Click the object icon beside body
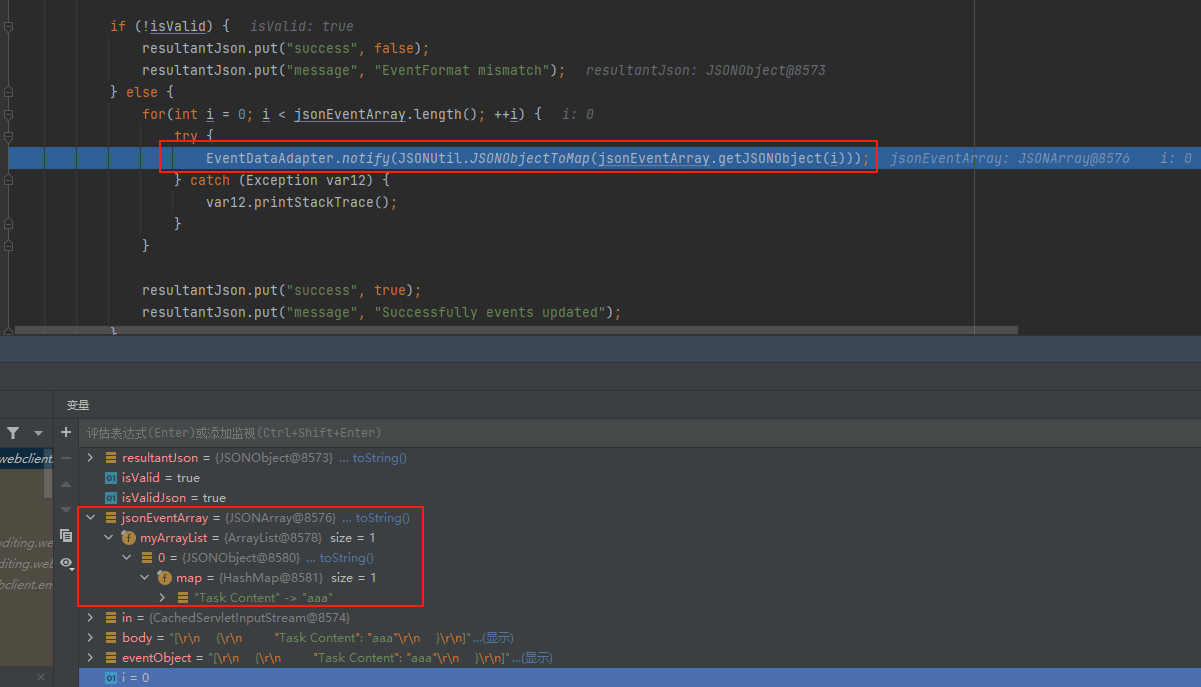 [x=111, y=638]
